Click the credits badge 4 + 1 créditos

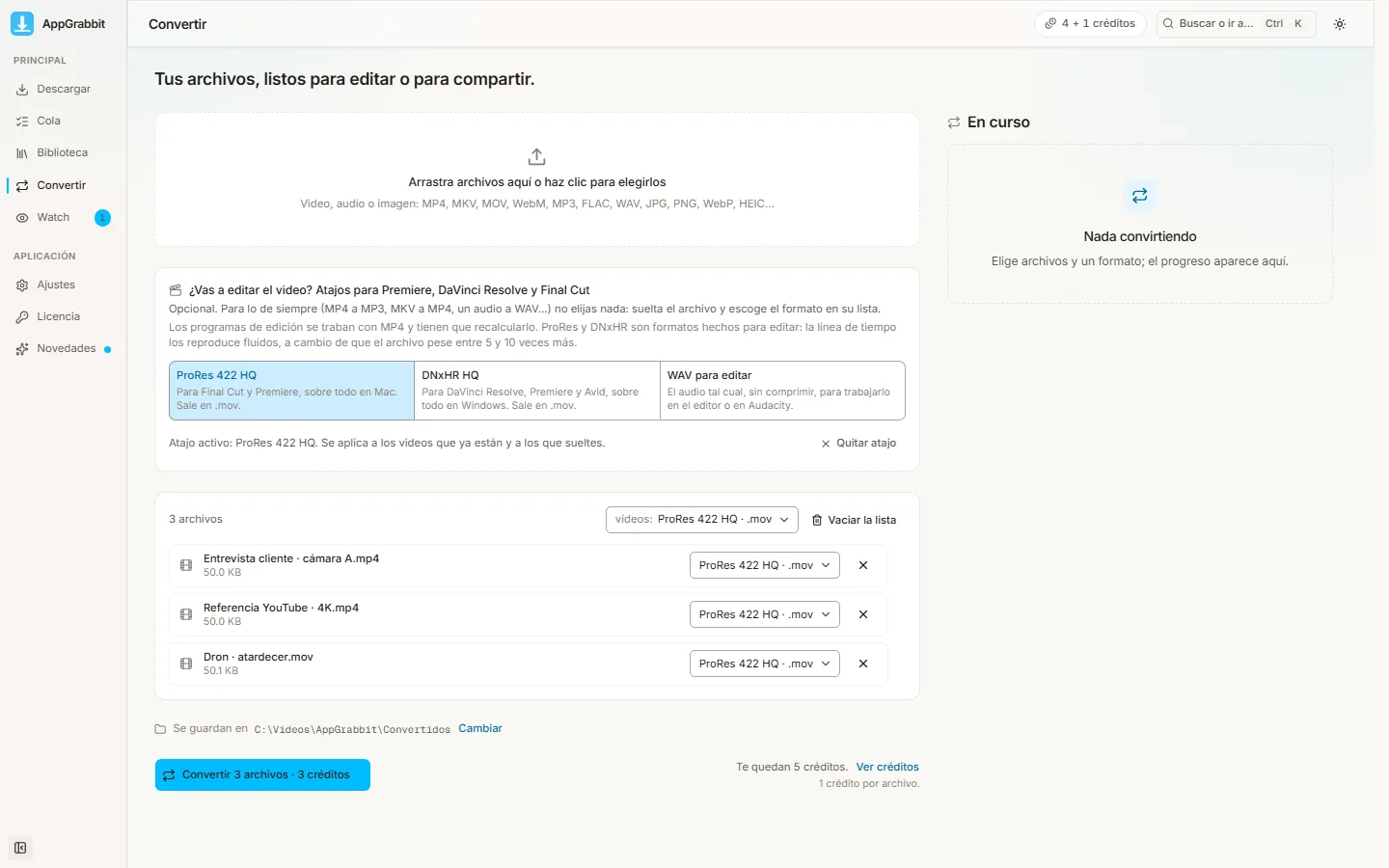coord(1090,23)
